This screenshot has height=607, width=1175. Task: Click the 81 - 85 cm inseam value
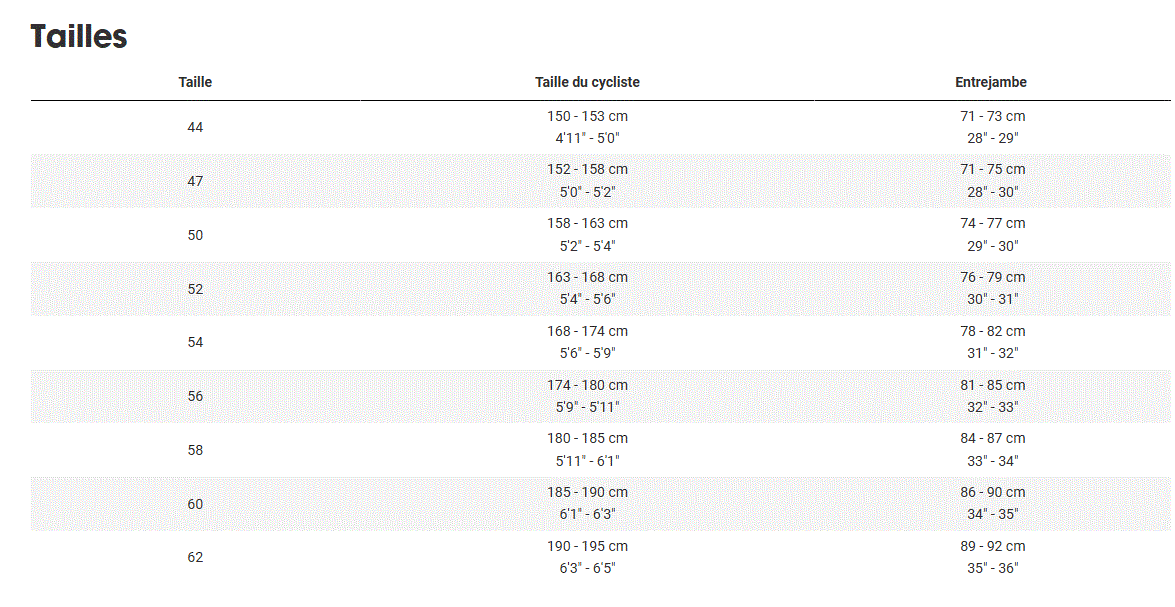click(x=992, y=385)
